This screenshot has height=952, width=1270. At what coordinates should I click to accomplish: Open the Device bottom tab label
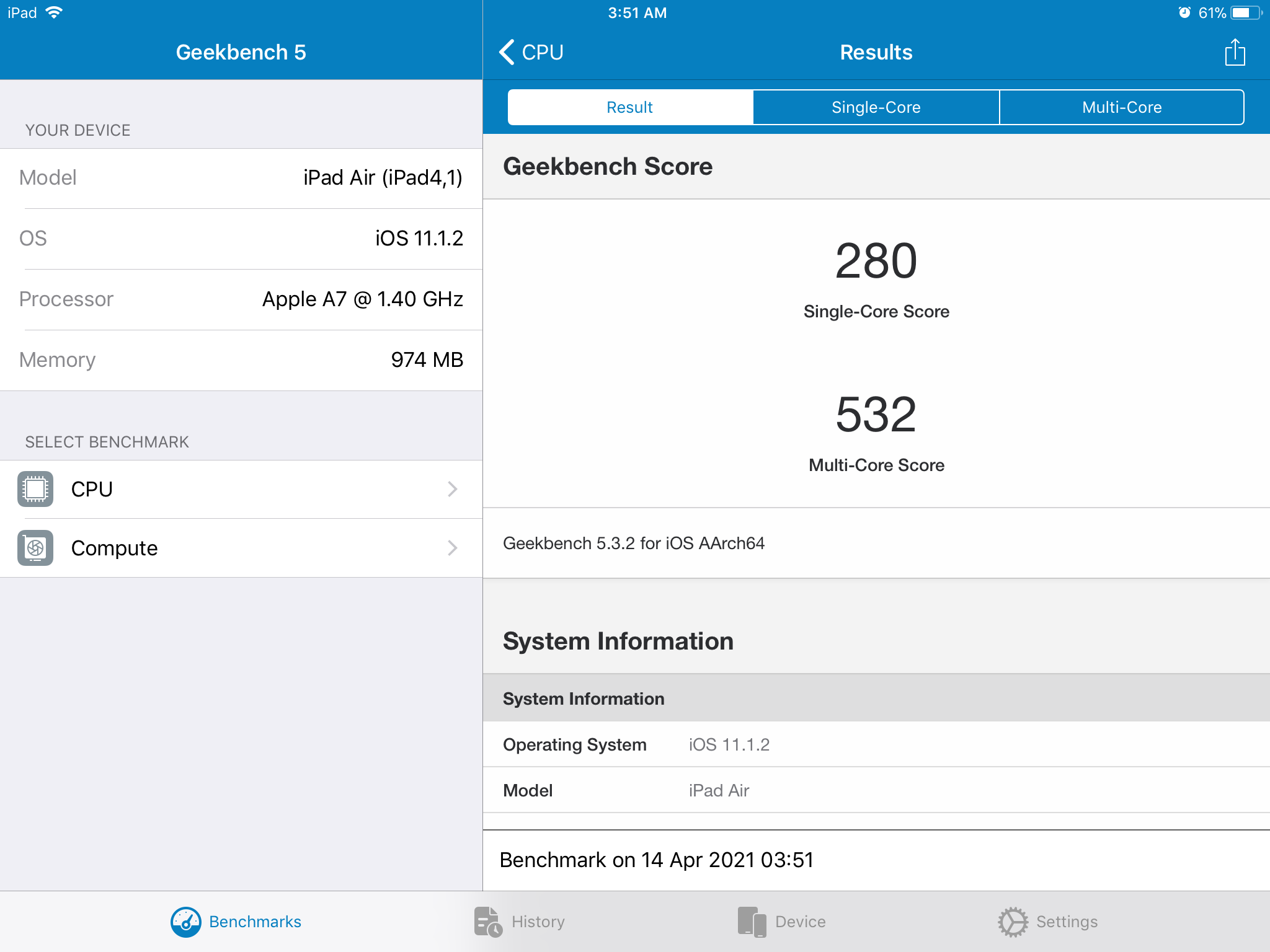800,922
